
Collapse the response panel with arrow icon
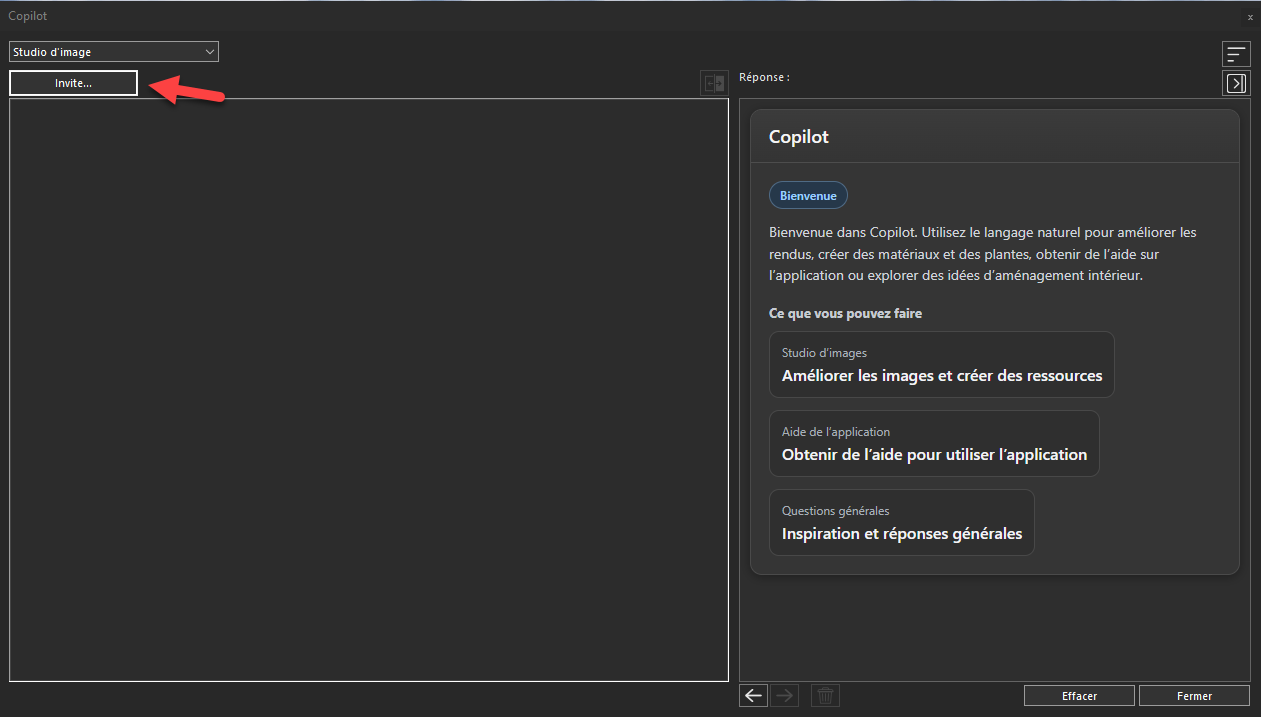[x=1236, y=83]
